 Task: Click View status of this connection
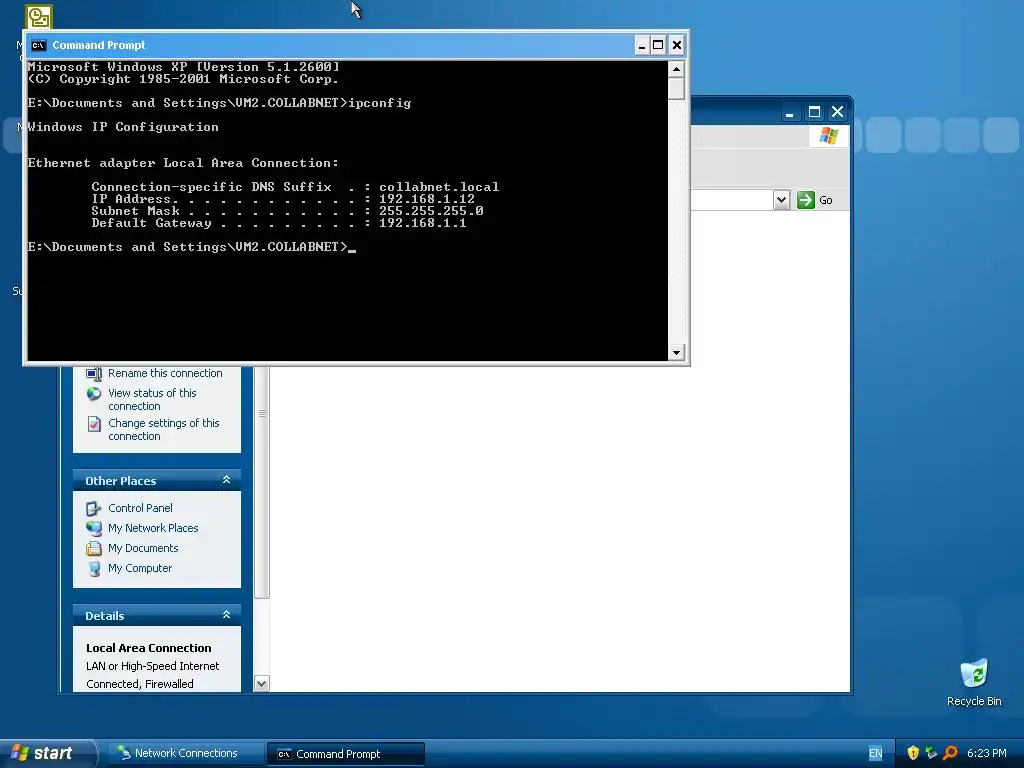[152, 399]
